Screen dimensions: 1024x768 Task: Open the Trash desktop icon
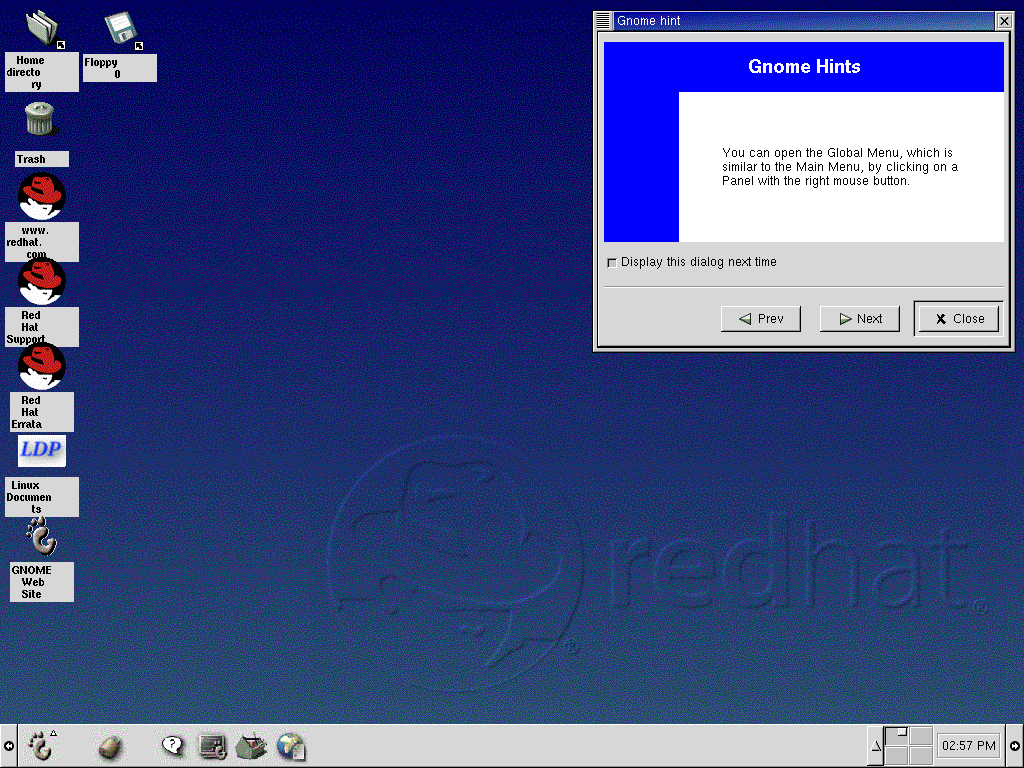(40, 120)
